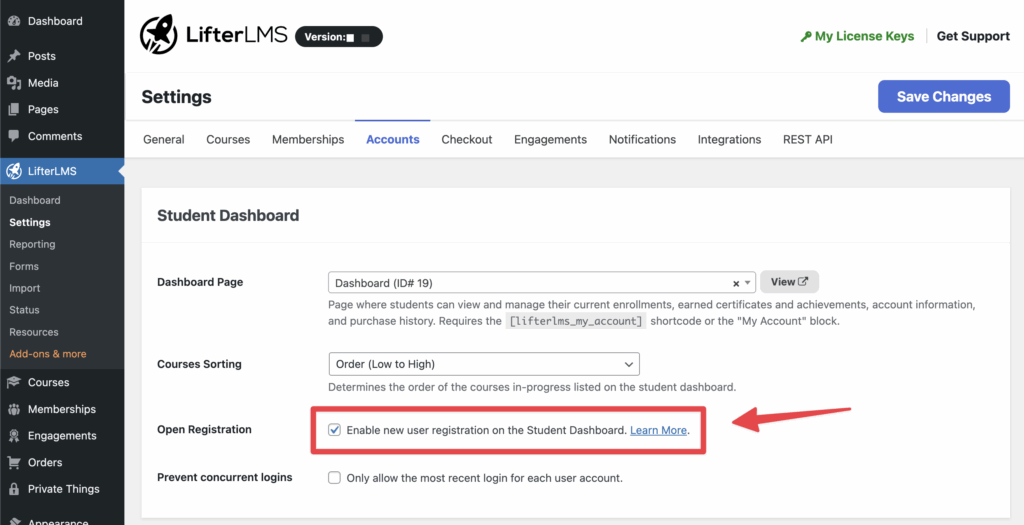
Task: Click the Memberships group icon
Action: pyautogui.click(x=14, y=409)
